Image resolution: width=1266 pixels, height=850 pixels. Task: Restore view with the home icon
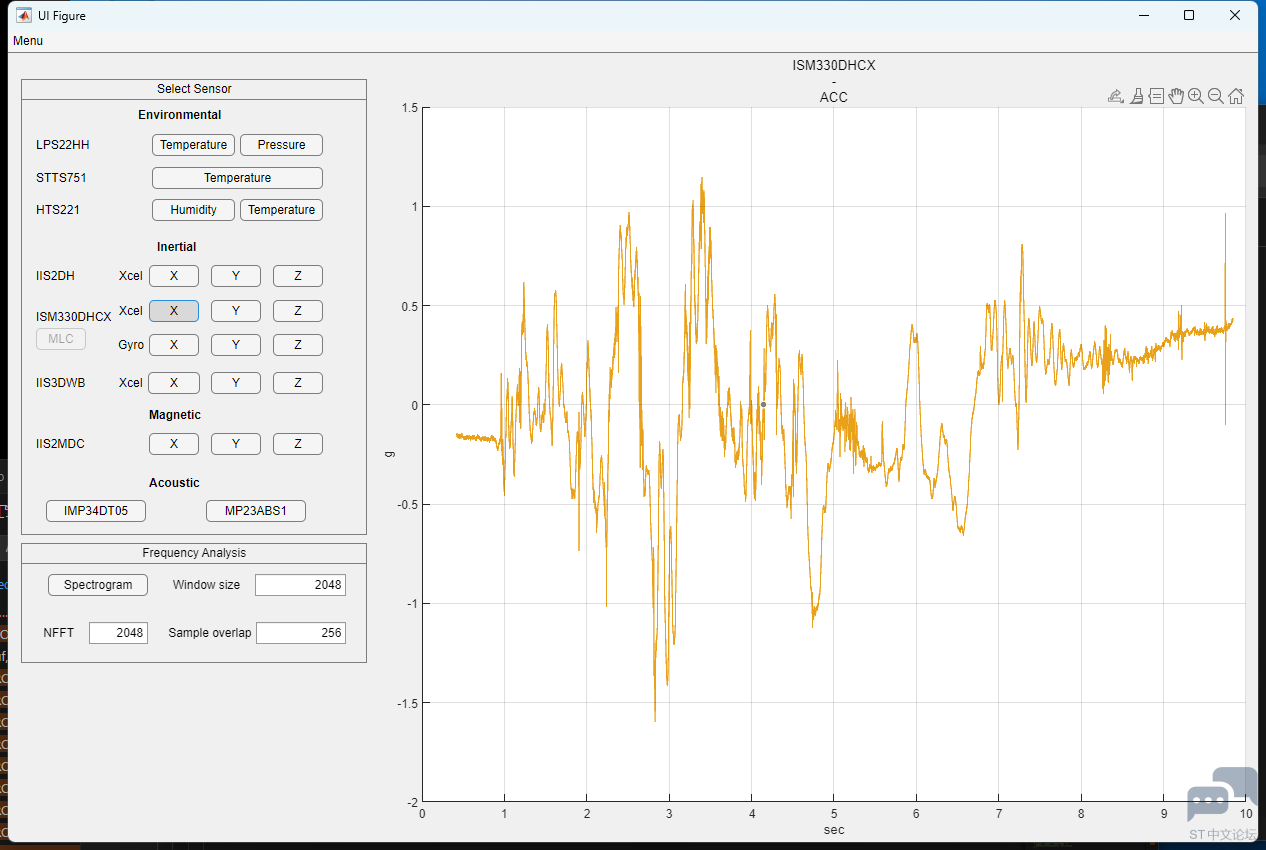pos(1236,96)
